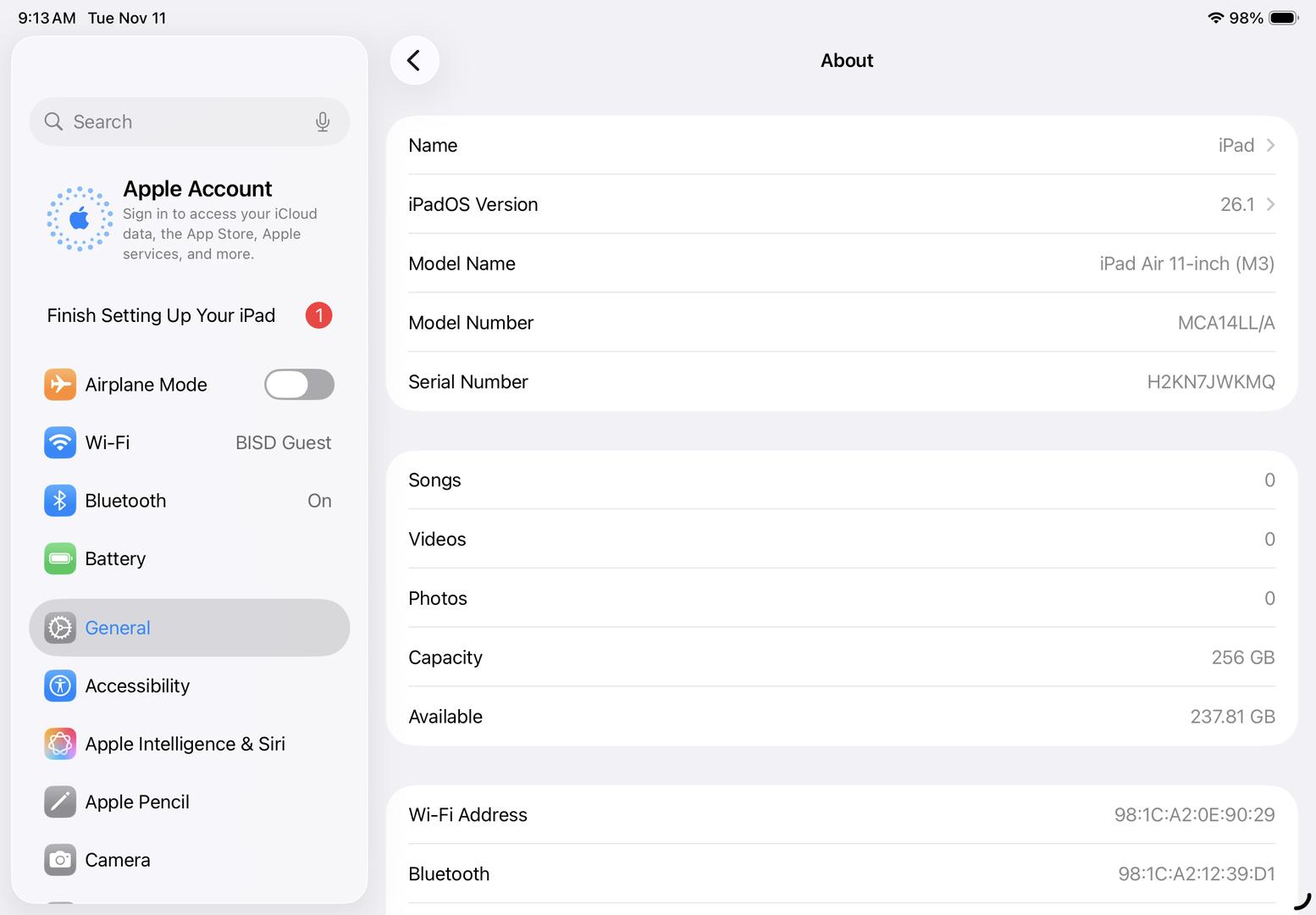Open Battery settings via green icon
Screen dimensions: 1316x915
(x=60, y=558)
